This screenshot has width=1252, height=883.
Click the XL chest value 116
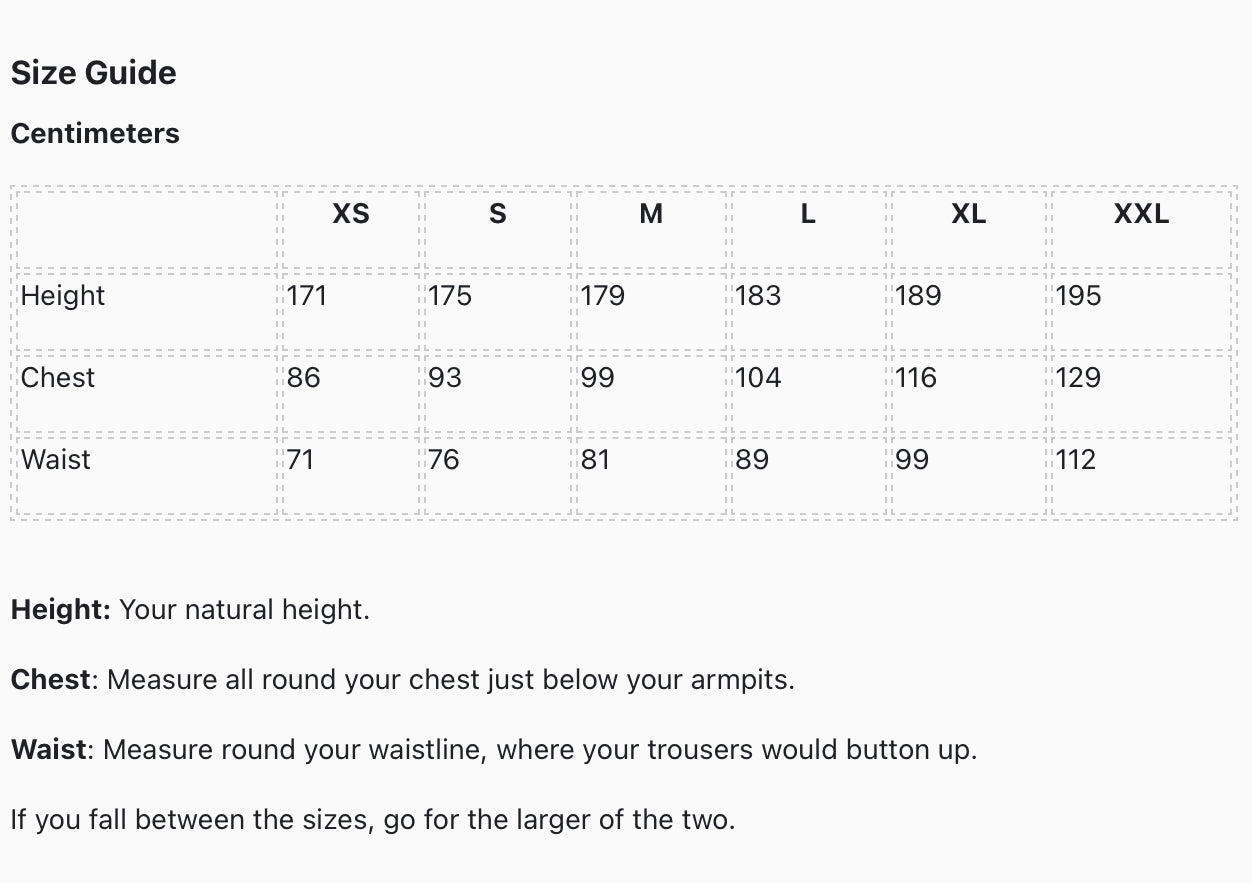[916, 378]
